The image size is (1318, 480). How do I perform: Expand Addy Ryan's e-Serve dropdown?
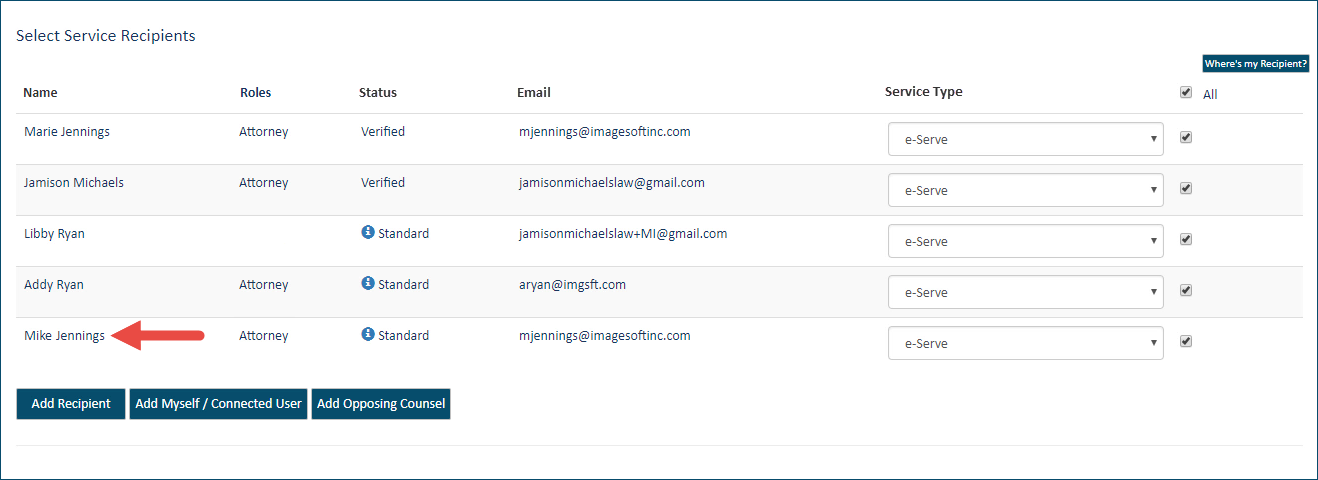pos(1025,293)
